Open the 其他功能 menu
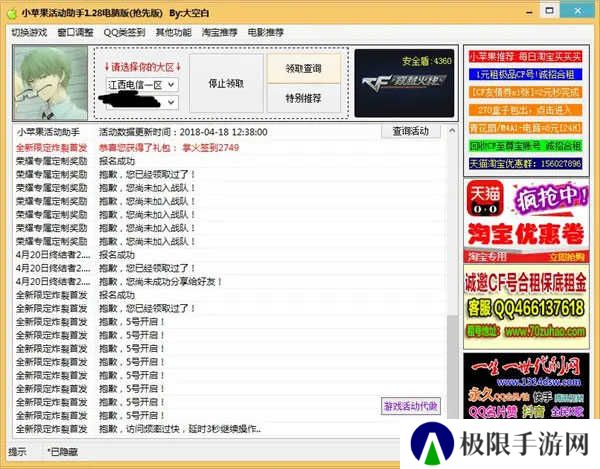Screen dimensions: 600x469 point(173,33)
